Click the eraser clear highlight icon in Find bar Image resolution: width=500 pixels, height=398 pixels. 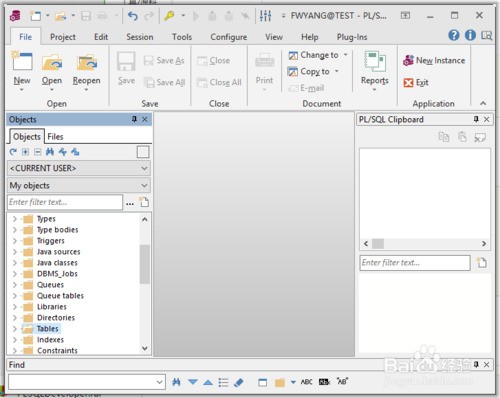click(239, 382)
